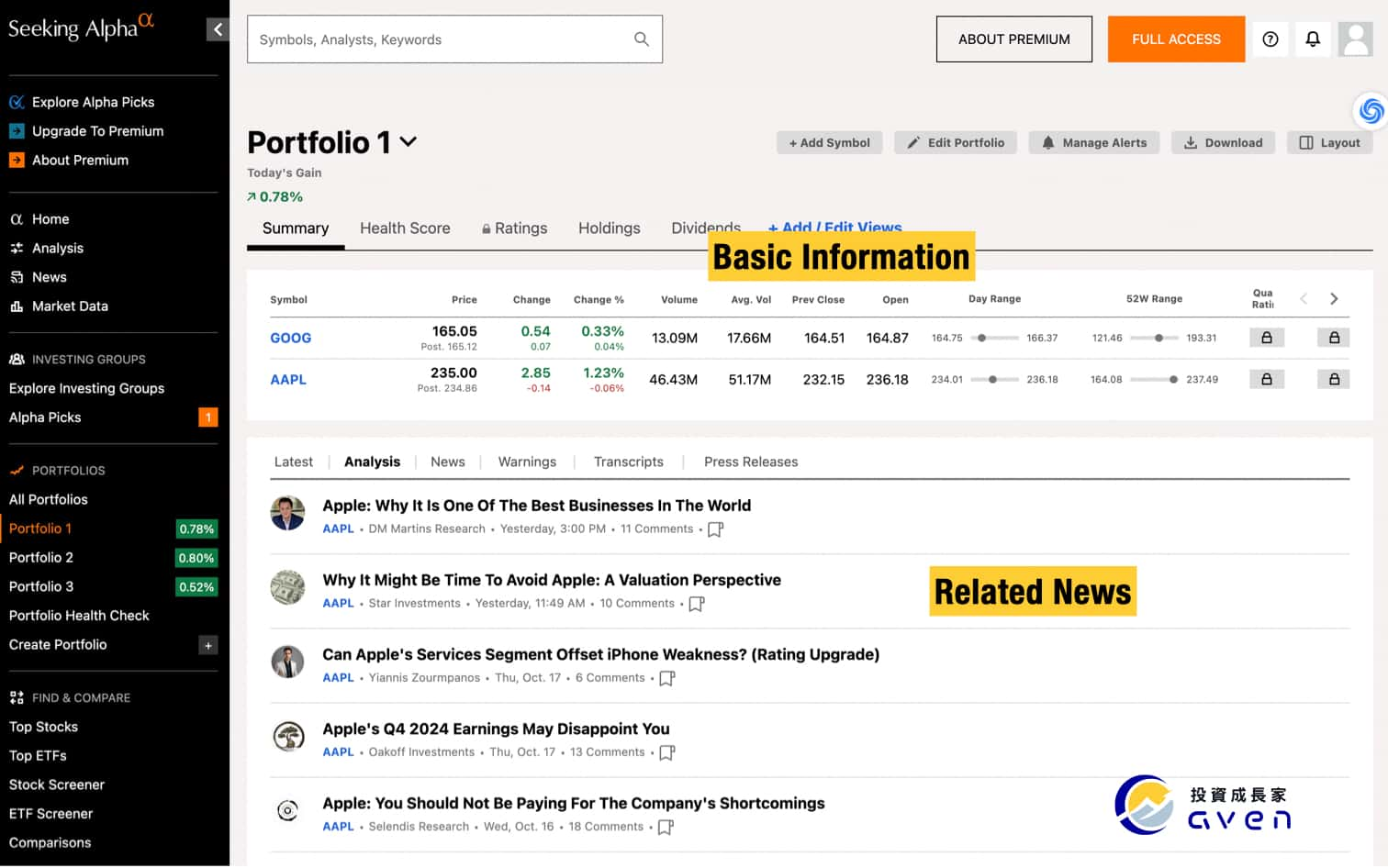Click the Seeking Alpha logo
This screenshot has width=1388, height=868.
point(81,28)
